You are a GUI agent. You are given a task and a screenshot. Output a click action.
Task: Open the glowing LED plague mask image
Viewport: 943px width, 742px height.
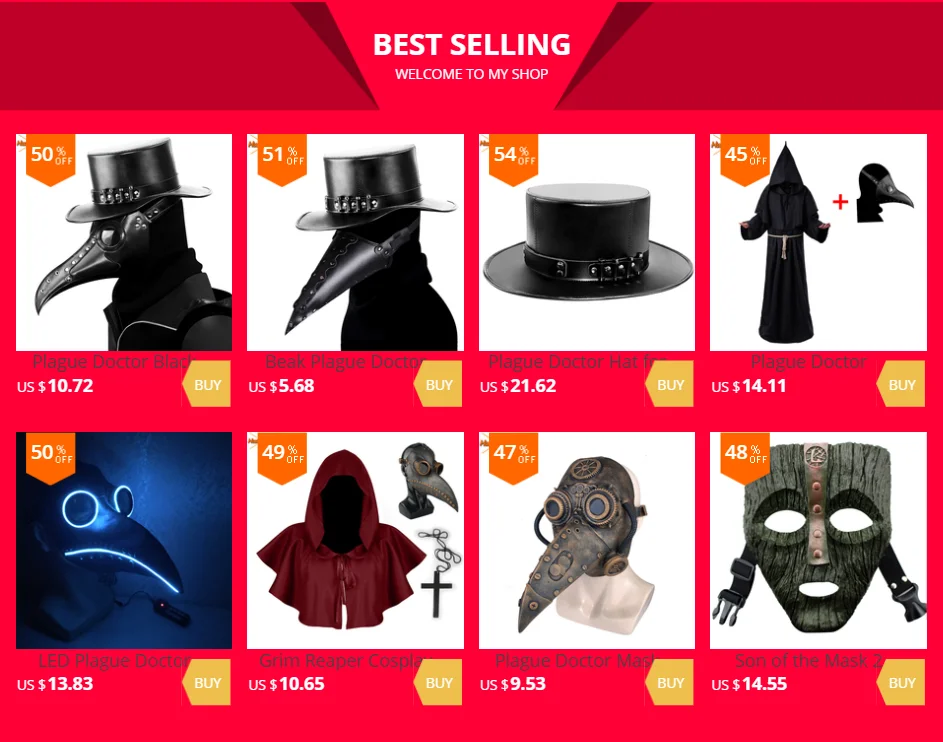point(124,541)
